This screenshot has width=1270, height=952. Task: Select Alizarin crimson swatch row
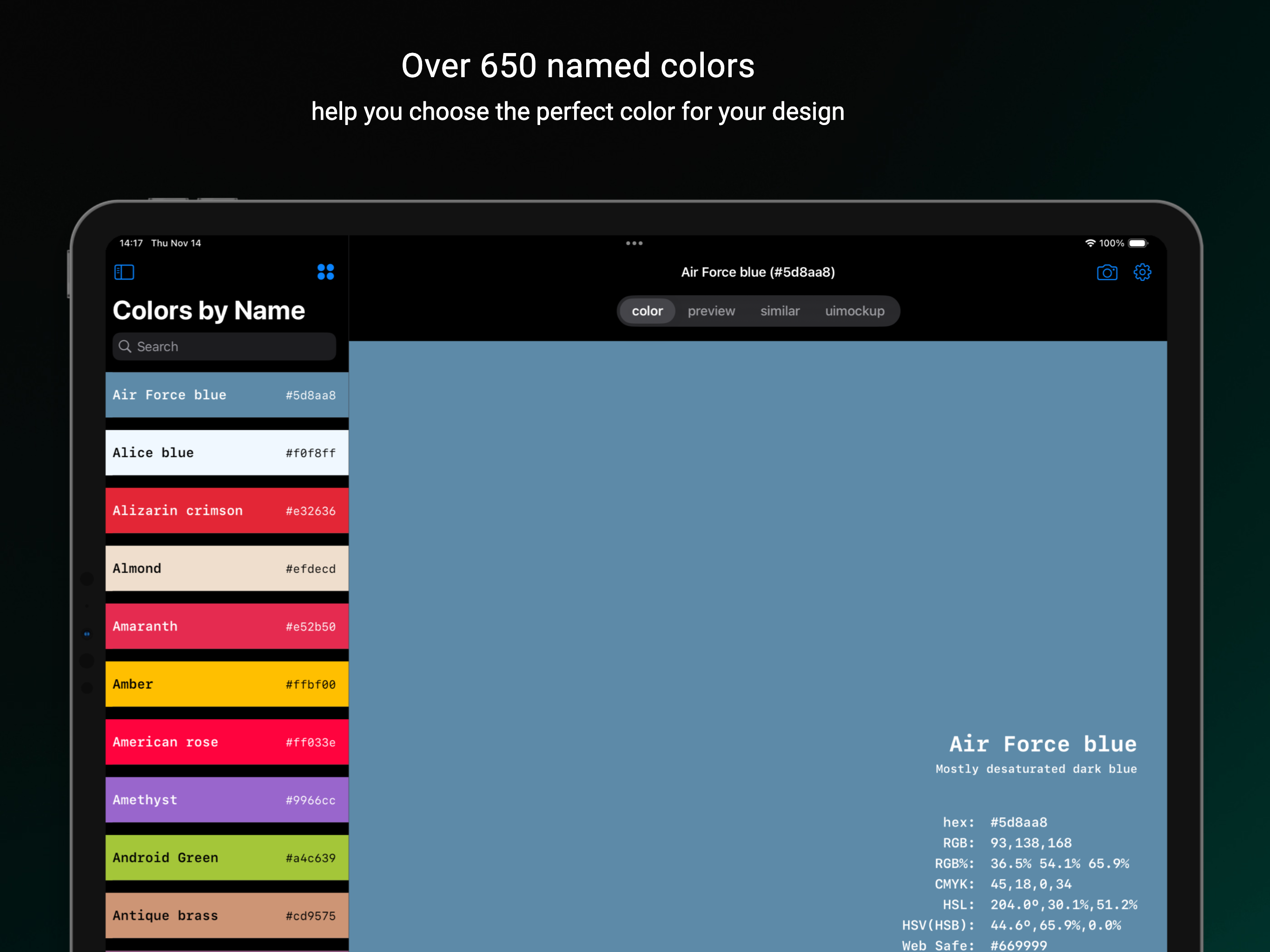click(227, 510)
